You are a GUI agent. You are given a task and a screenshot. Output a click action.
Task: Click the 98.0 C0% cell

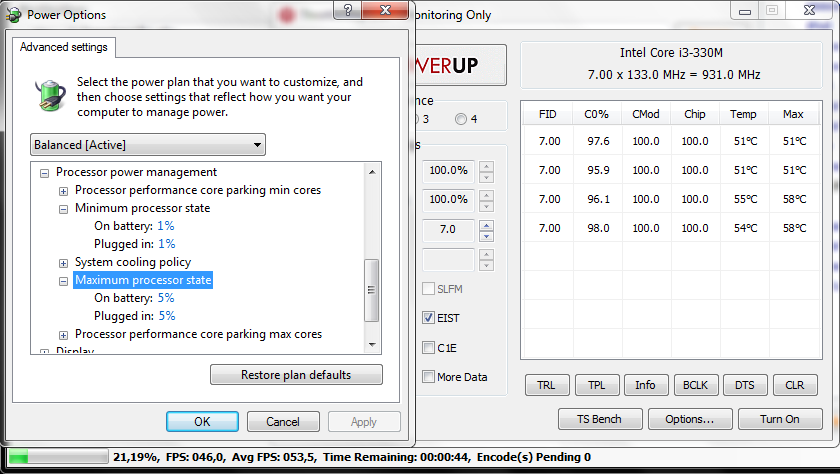tap(598, 228)
